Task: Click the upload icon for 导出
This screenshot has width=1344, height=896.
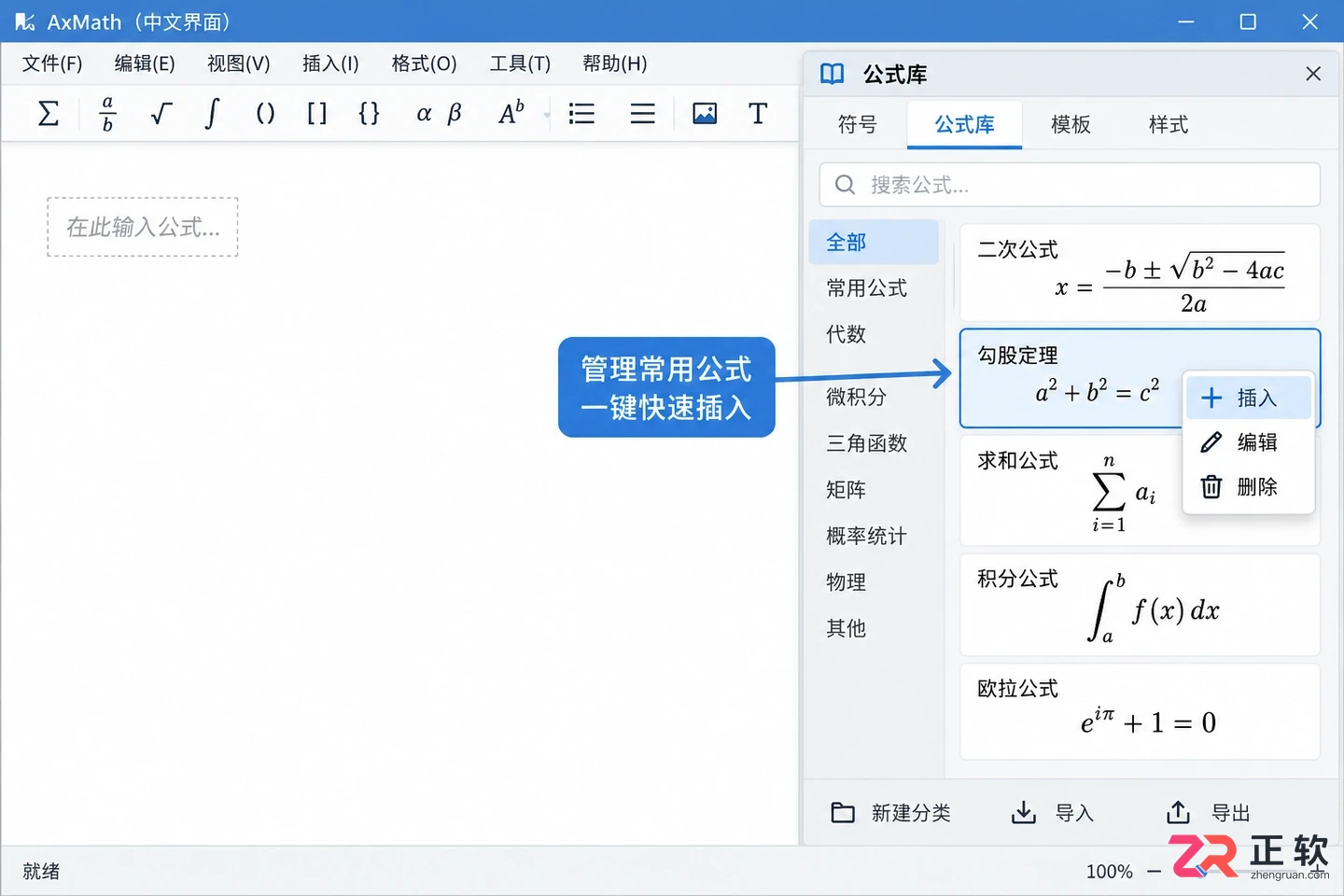Action: tap(1179, 813)
